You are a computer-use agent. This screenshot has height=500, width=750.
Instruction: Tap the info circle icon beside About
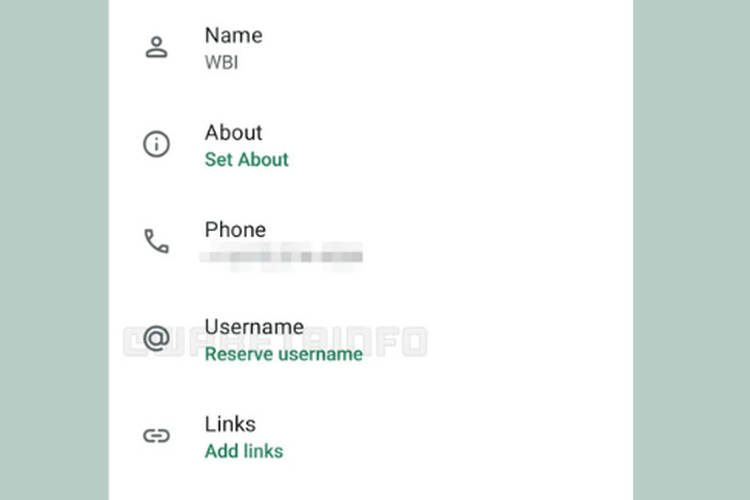coord(156,145)
